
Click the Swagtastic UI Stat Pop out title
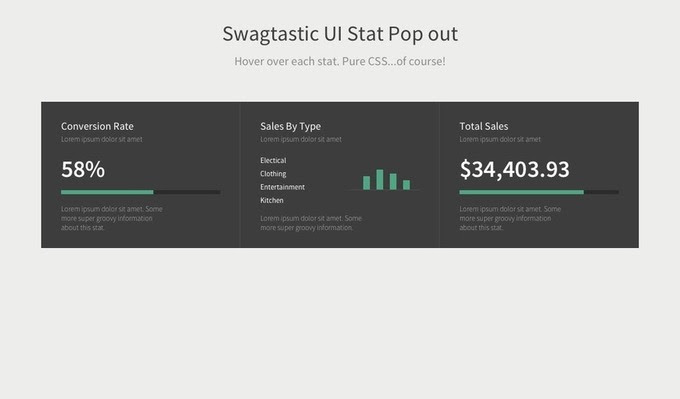click(340, 34)
